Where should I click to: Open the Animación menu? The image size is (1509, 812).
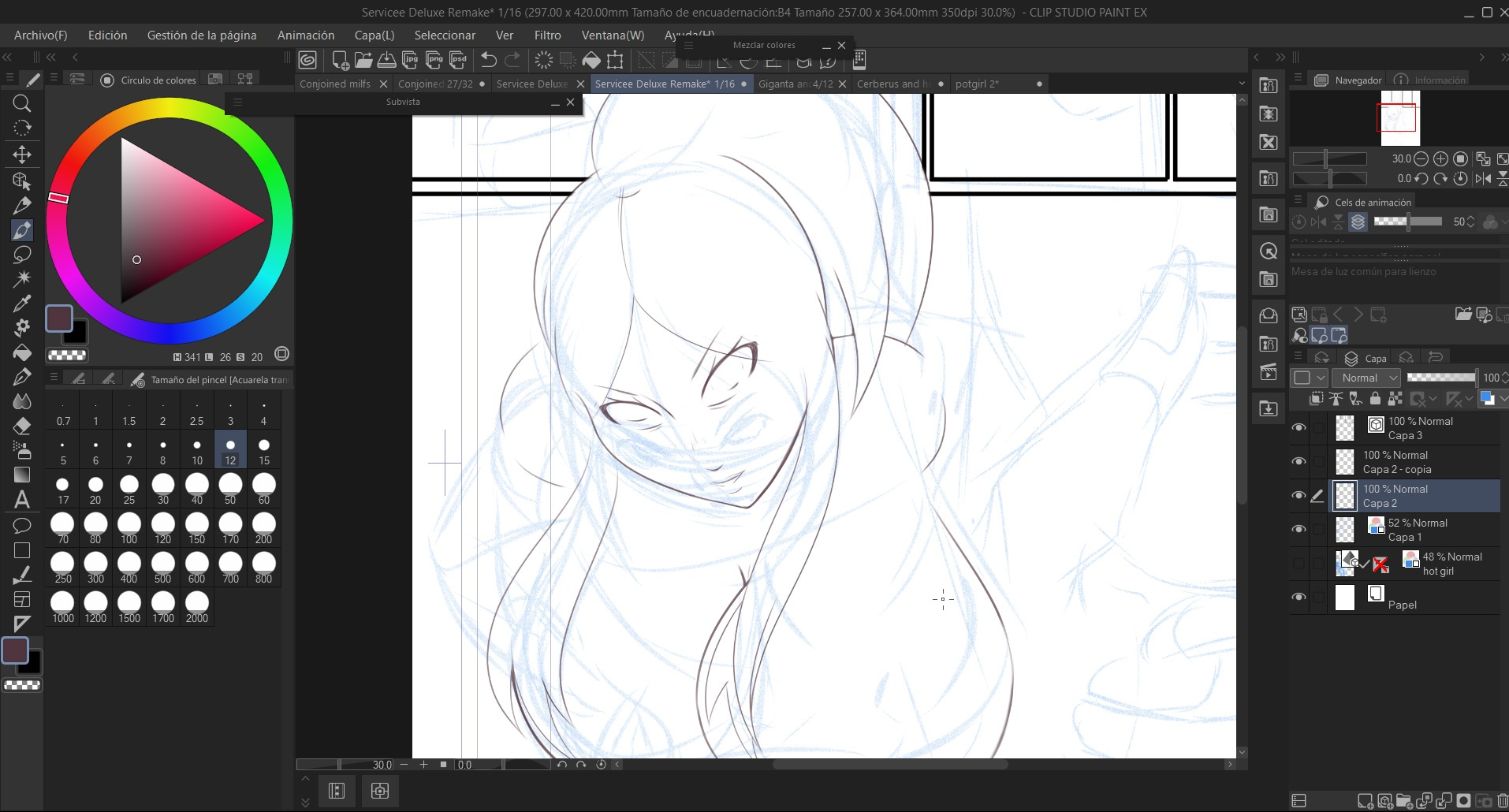[x=306, y=35]
